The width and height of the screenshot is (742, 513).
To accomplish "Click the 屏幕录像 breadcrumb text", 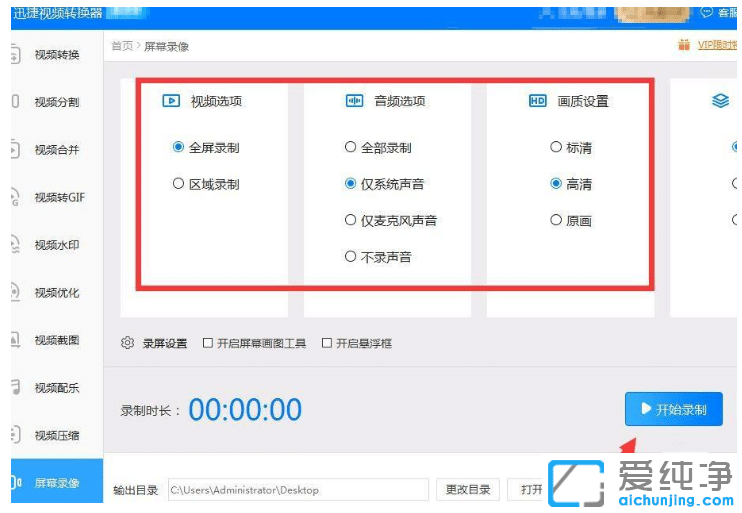I will tap(166, 46).
